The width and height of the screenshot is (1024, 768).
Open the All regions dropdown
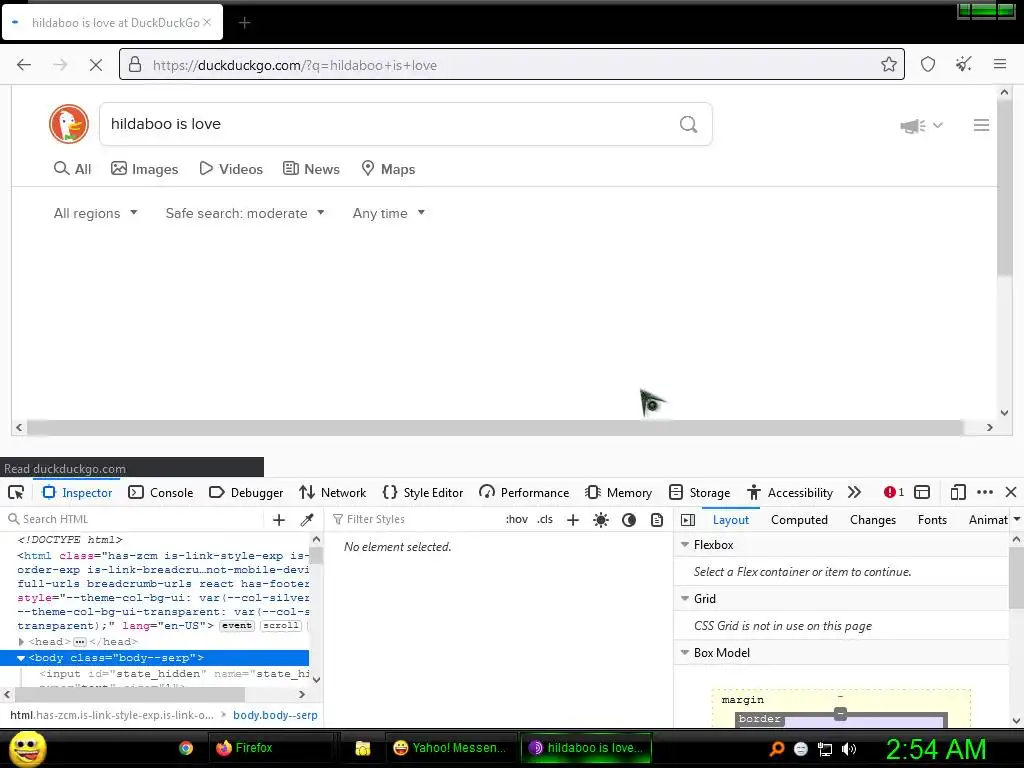pyautogui.click(x=95, y=214)
